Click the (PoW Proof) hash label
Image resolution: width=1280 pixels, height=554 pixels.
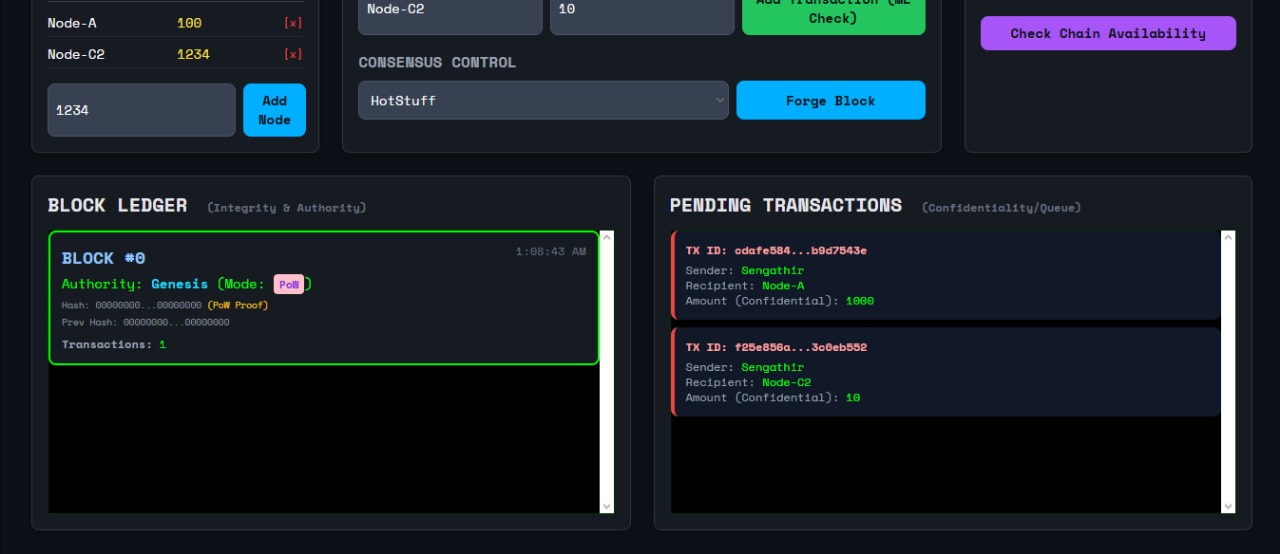pyautogui.click(x=238, y=305)
